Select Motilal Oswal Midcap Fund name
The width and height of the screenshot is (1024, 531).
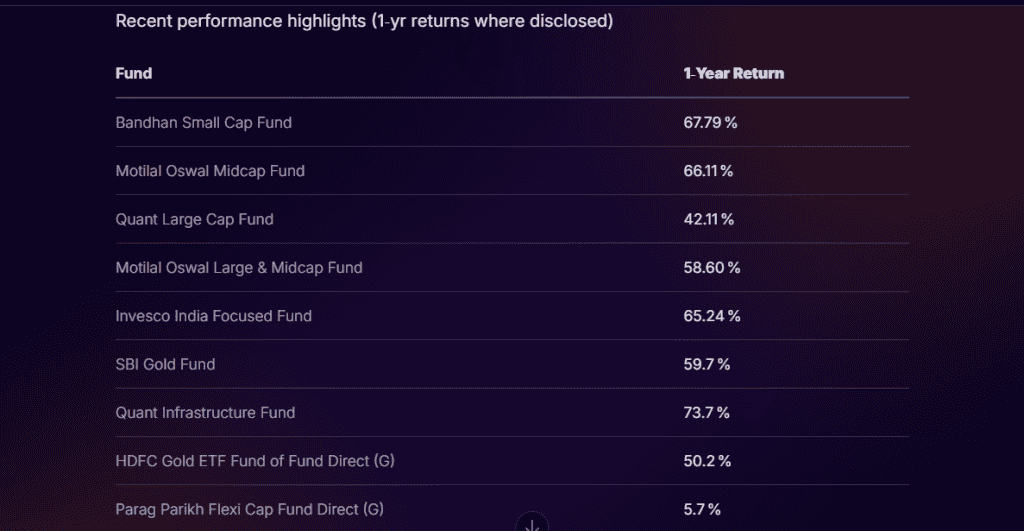tap(210, 171)
